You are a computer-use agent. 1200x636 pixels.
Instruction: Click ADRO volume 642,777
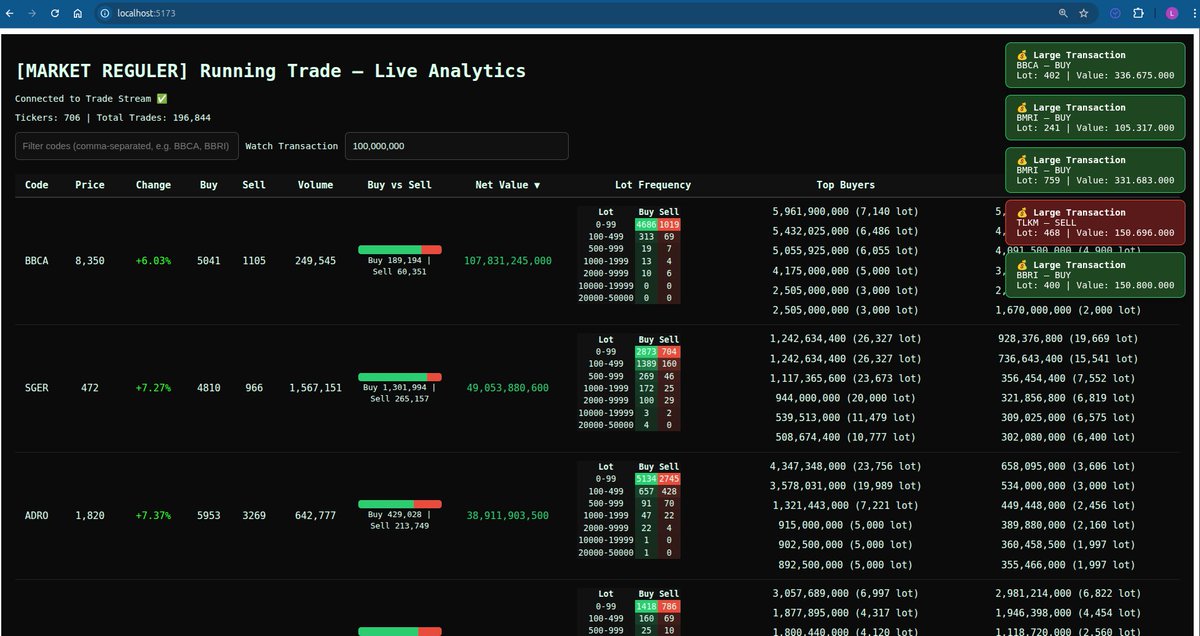pos(316,516)
